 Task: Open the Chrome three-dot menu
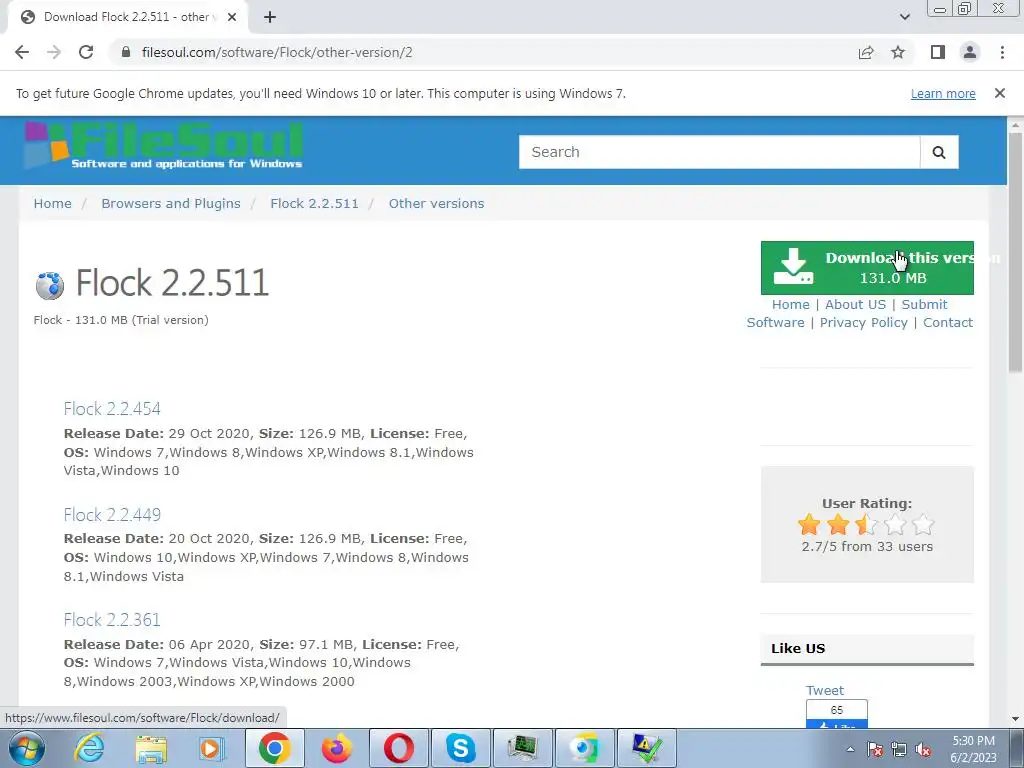[1002, 52]
